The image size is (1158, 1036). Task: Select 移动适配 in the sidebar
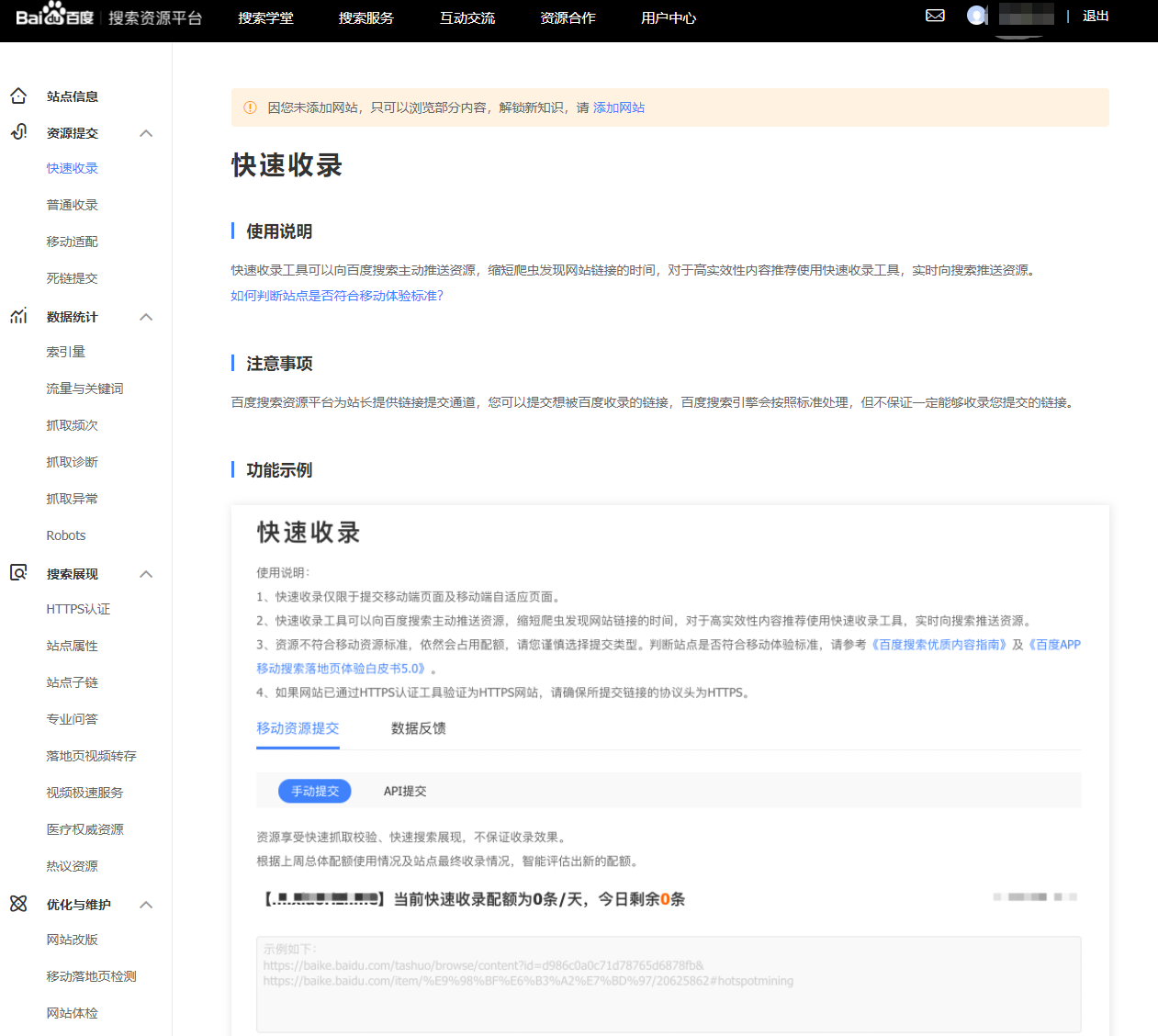pos(73,242)
